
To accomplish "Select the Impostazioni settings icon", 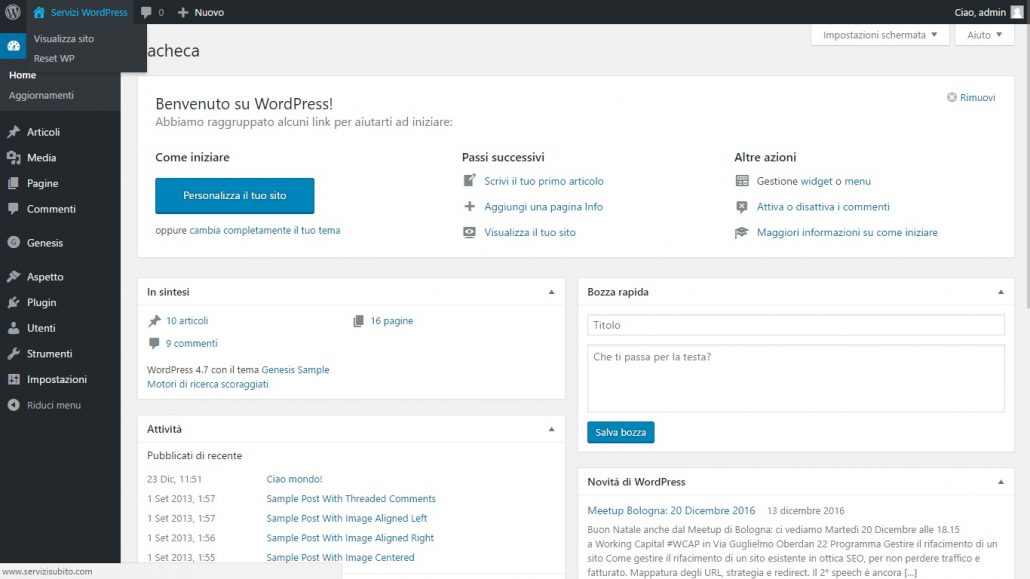I will 14,379.
